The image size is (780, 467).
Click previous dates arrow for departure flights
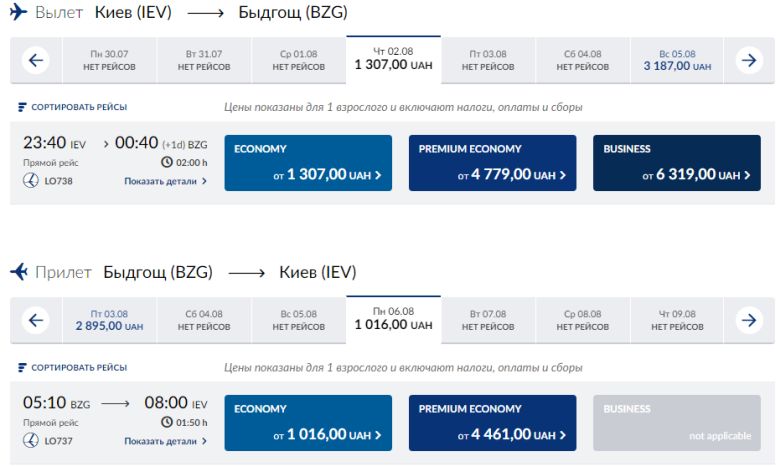35,60
